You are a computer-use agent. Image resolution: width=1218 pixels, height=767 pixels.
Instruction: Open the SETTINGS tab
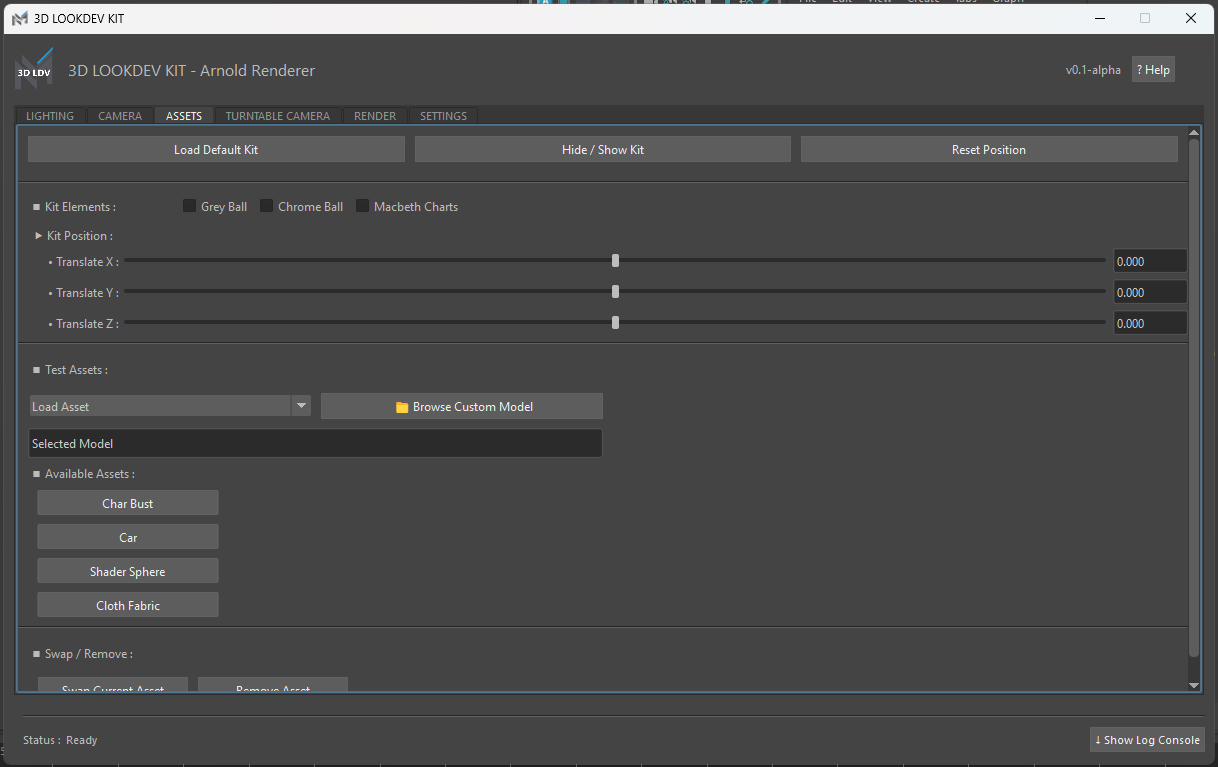443,116
